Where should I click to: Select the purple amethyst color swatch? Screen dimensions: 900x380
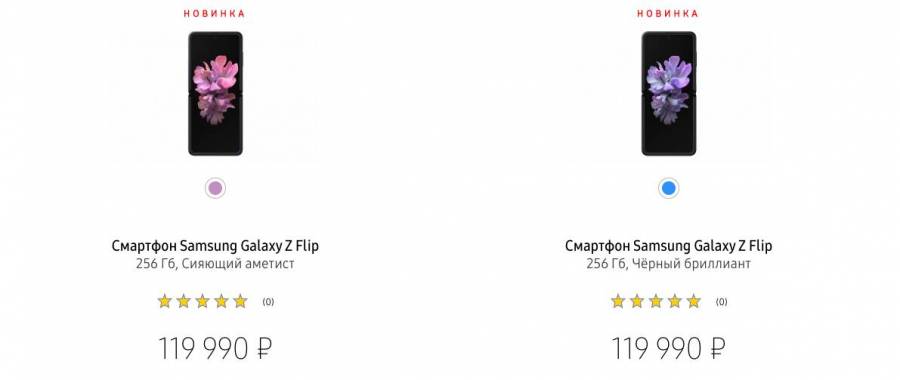click(215, 188)
